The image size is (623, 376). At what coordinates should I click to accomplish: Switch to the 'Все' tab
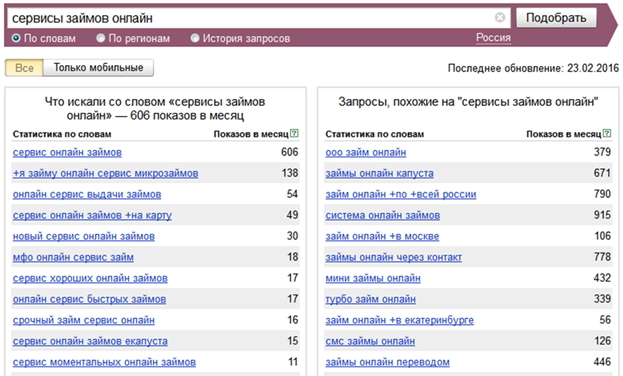tap(24, 68)
